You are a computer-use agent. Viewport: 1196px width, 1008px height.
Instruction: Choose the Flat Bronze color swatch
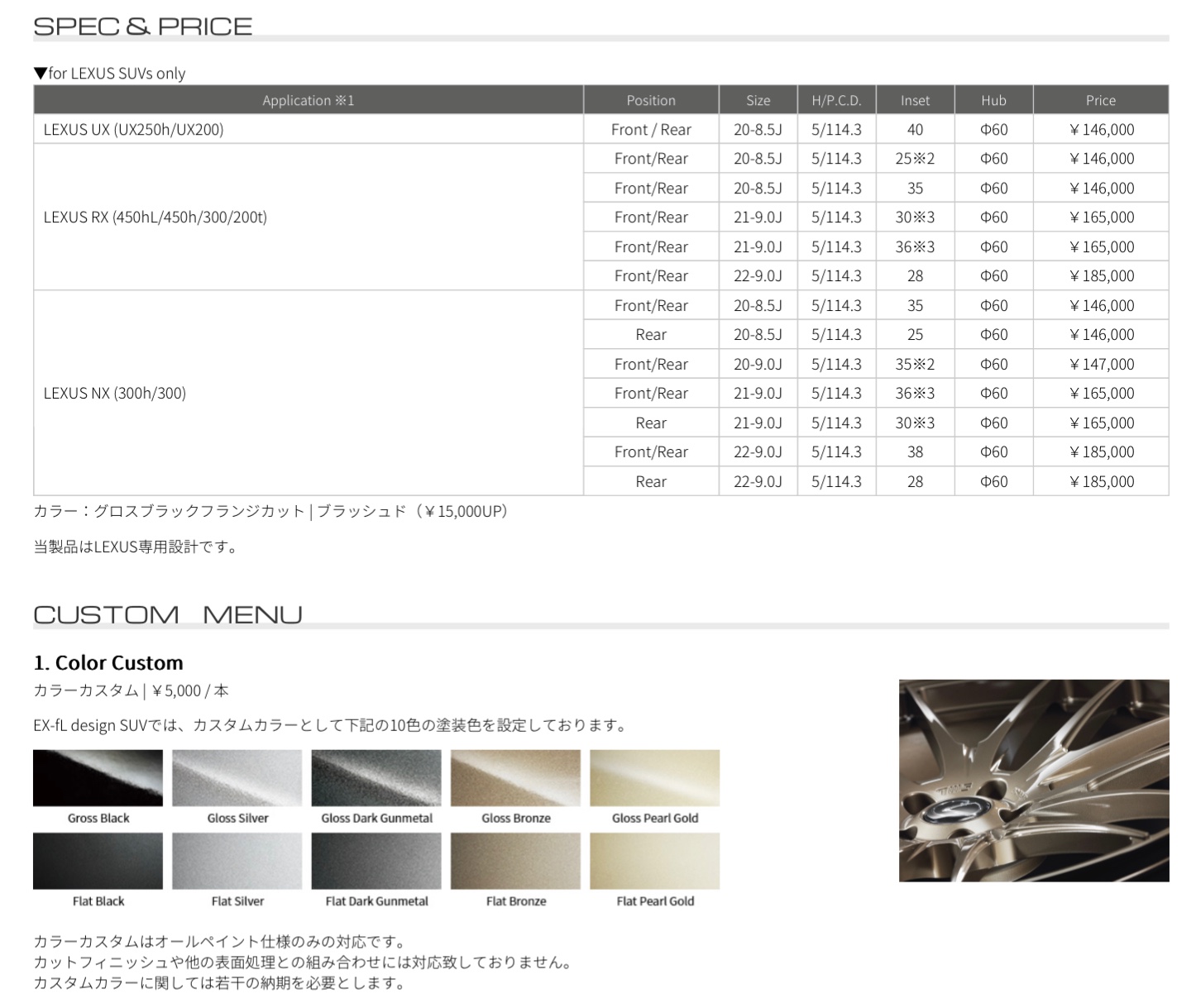click(x=515, y=861)
